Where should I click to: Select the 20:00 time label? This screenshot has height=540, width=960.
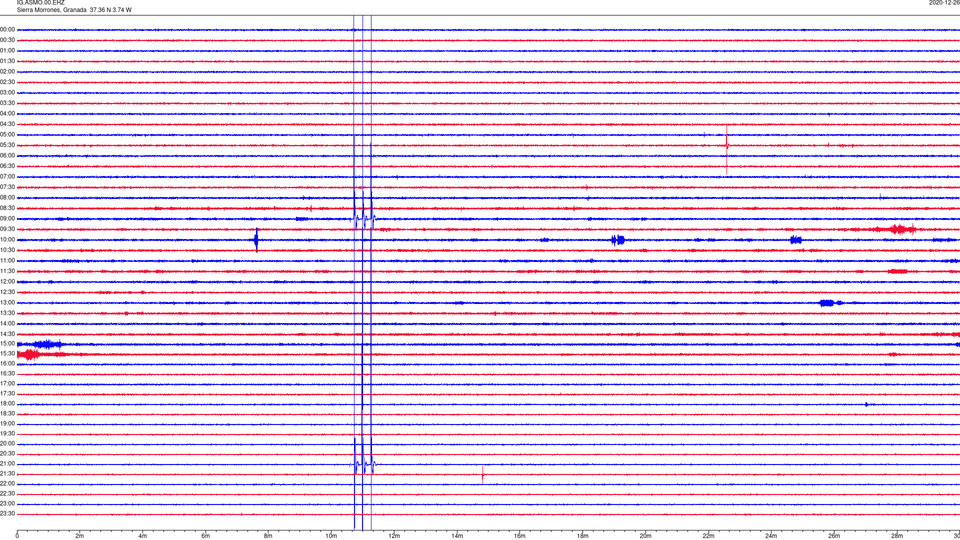[x=7, y=444]
